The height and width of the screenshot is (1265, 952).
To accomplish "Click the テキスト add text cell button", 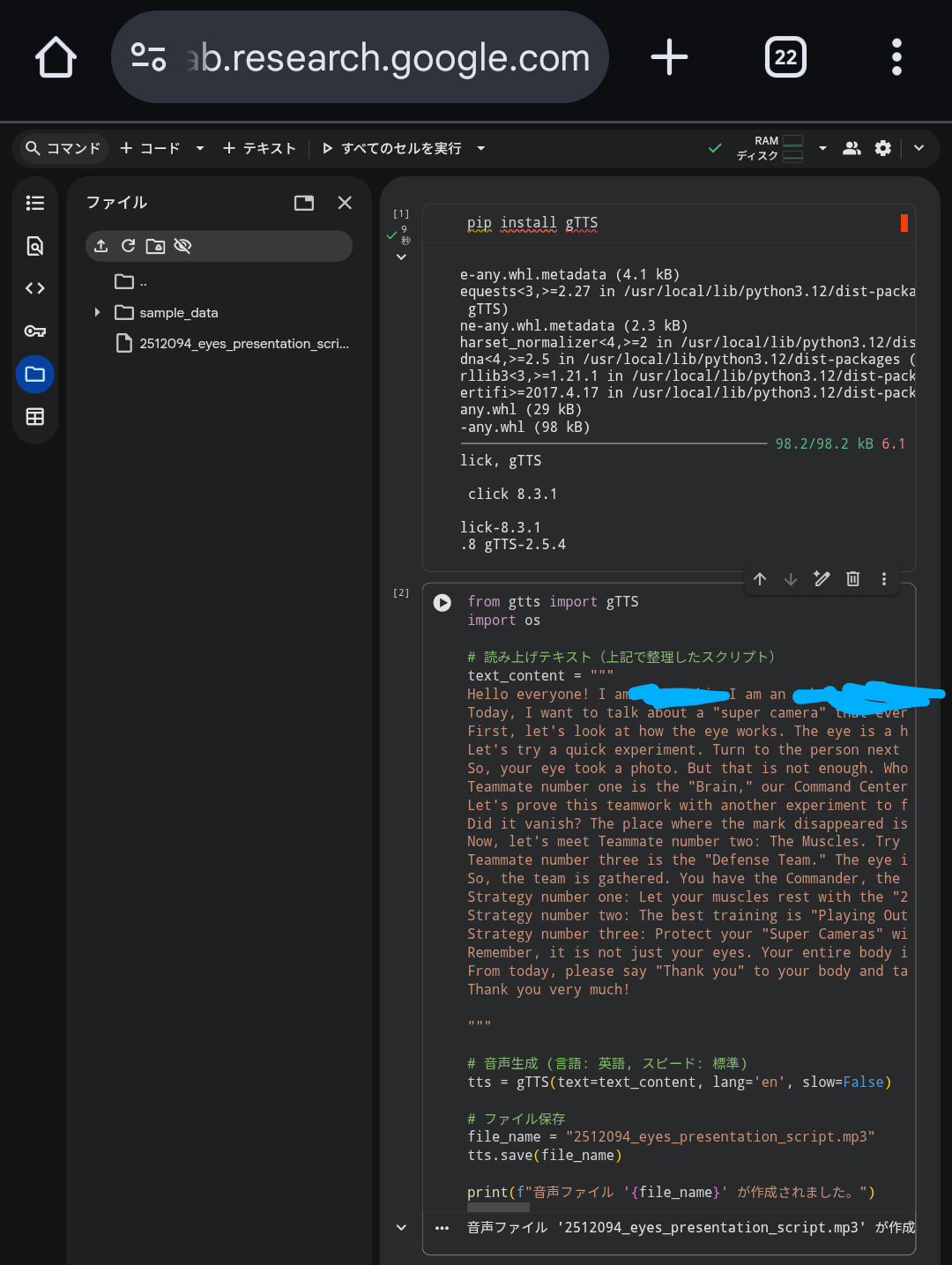I will pos(259,148).
